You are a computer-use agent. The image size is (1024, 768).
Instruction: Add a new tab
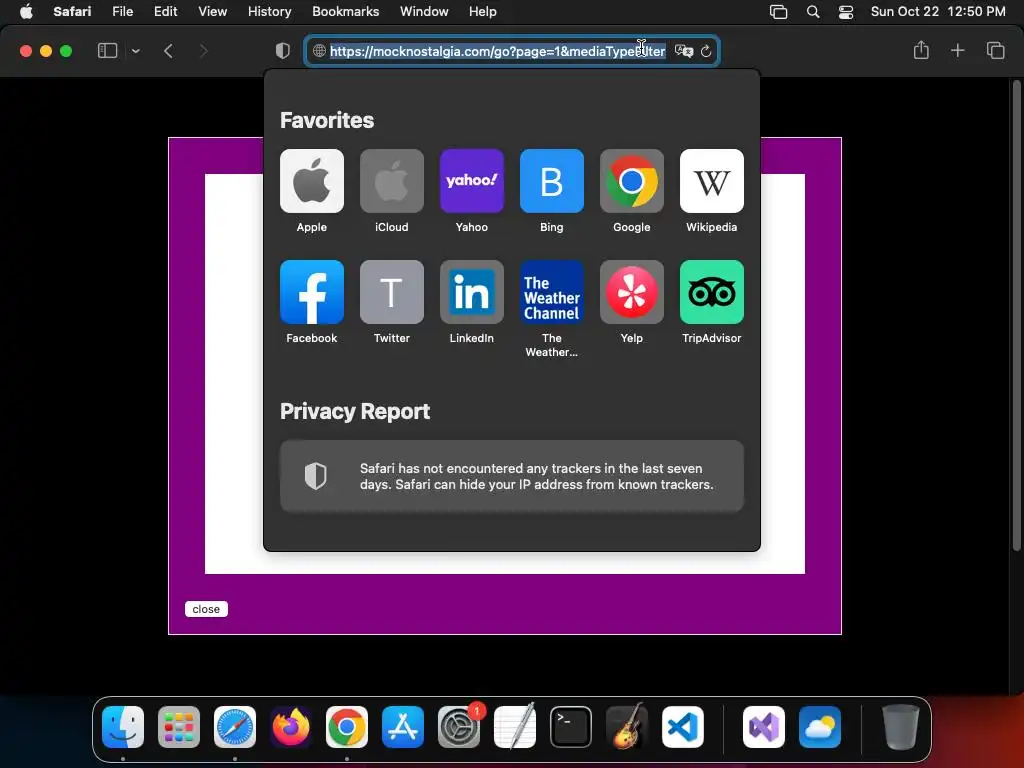click(957, 50)
